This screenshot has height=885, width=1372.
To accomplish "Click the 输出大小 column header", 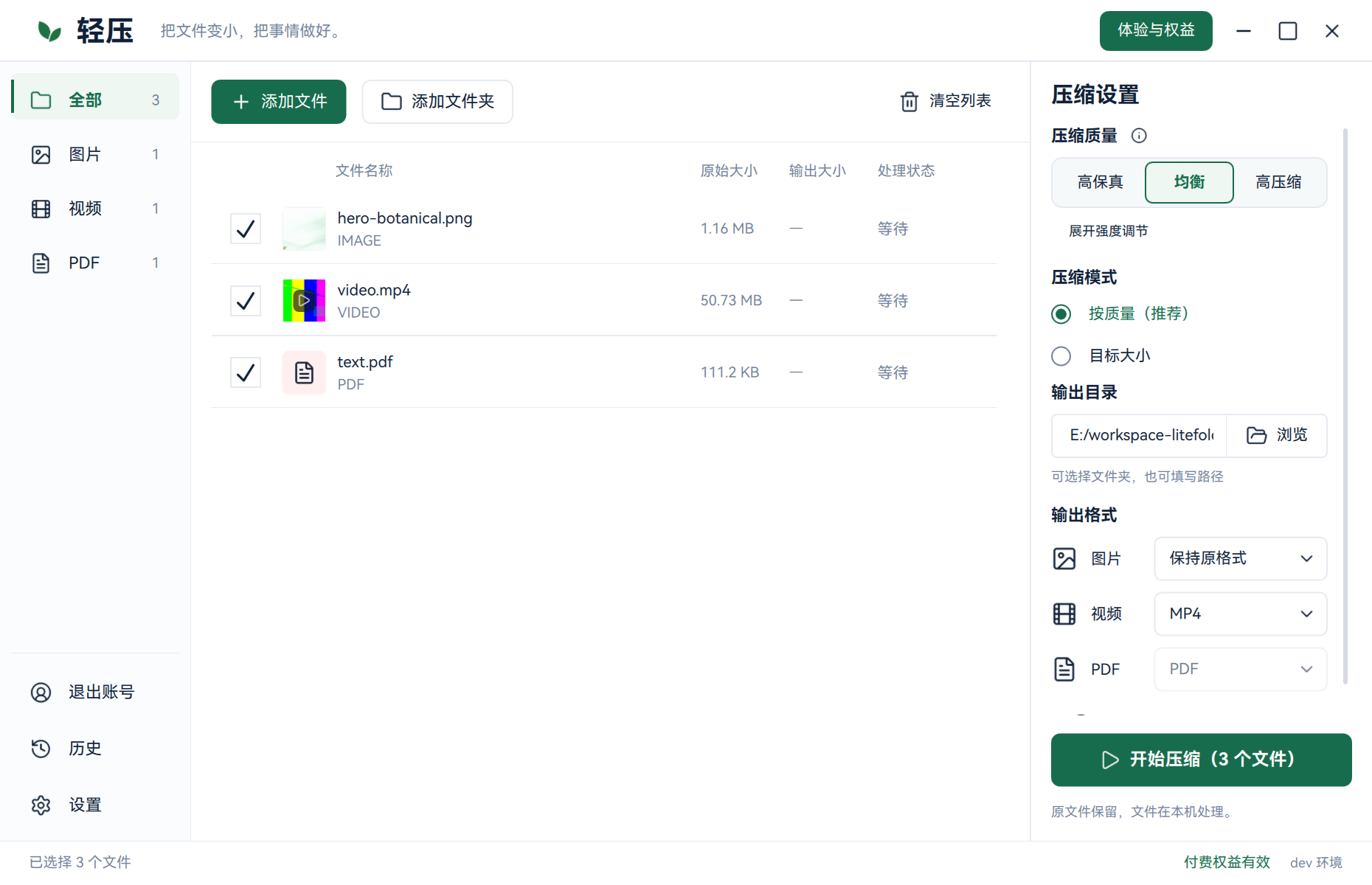I will click(817, 171).
